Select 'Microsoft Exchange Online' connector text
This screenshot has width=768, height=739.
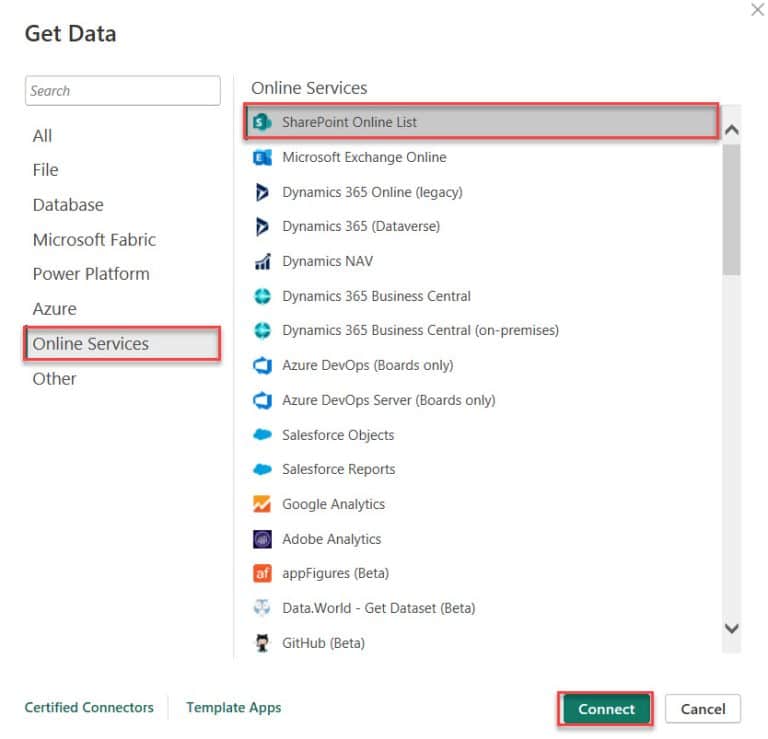click(x=364, y=157)
